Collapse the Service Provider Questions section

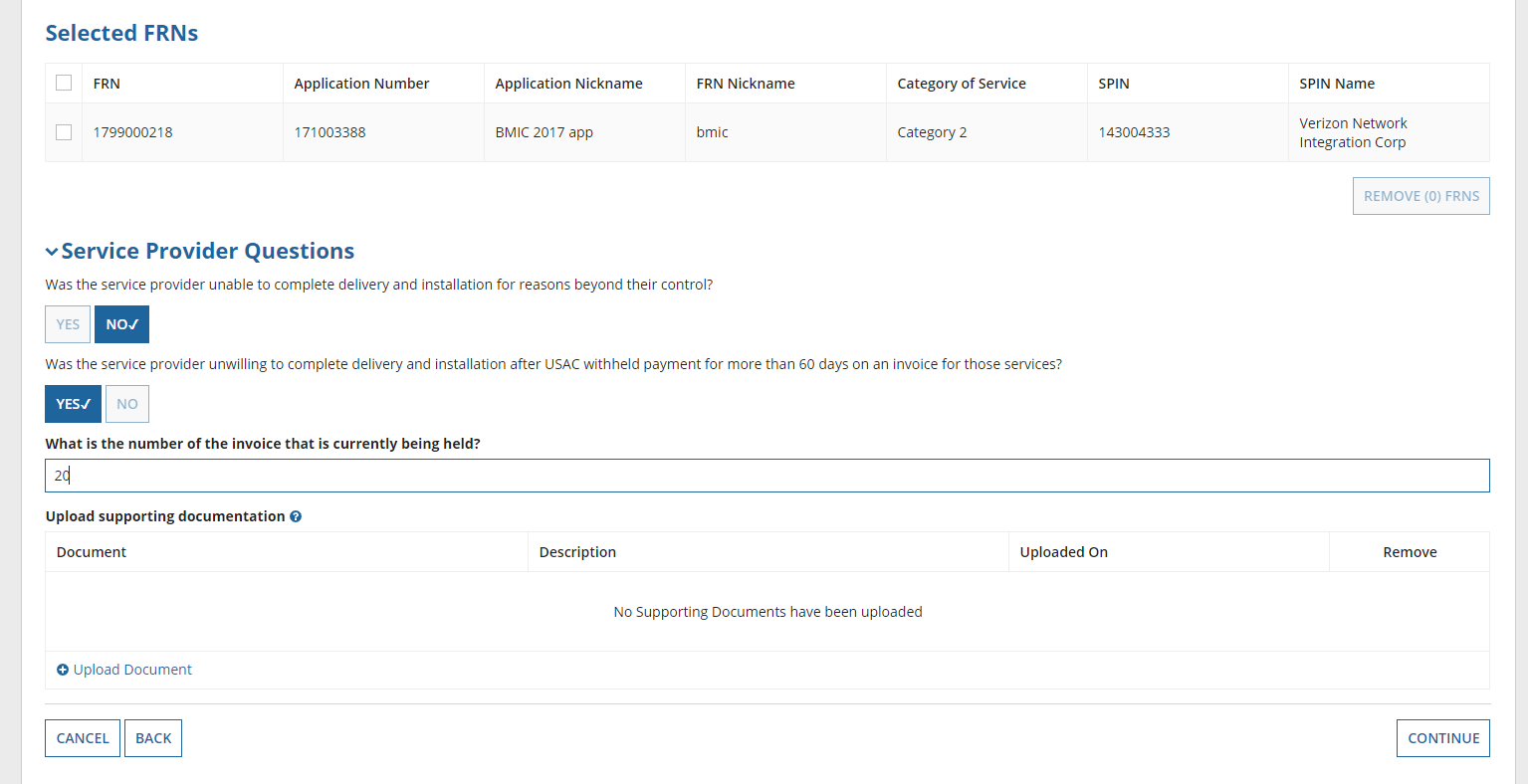[52, 252]
